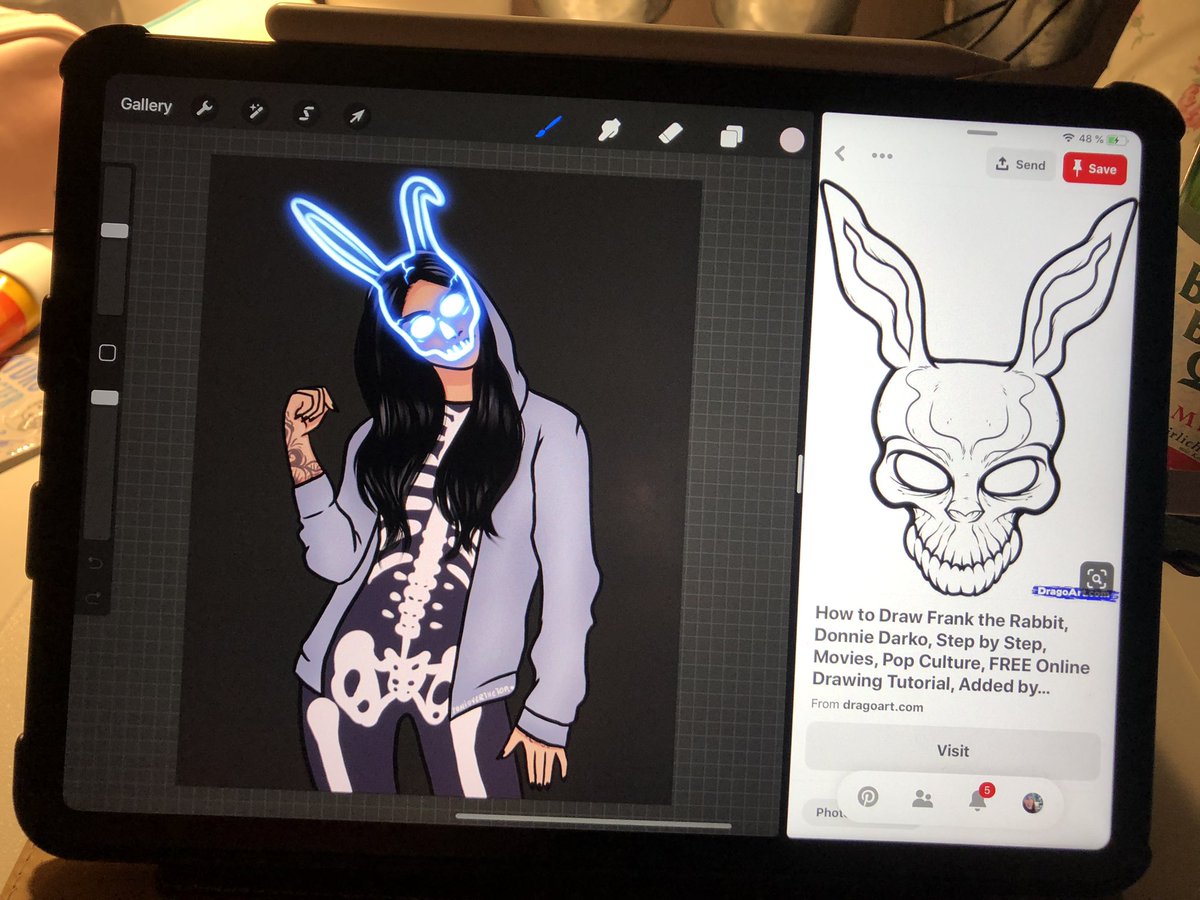
Task: Select the Smudge tool
Action: (610, 128)
